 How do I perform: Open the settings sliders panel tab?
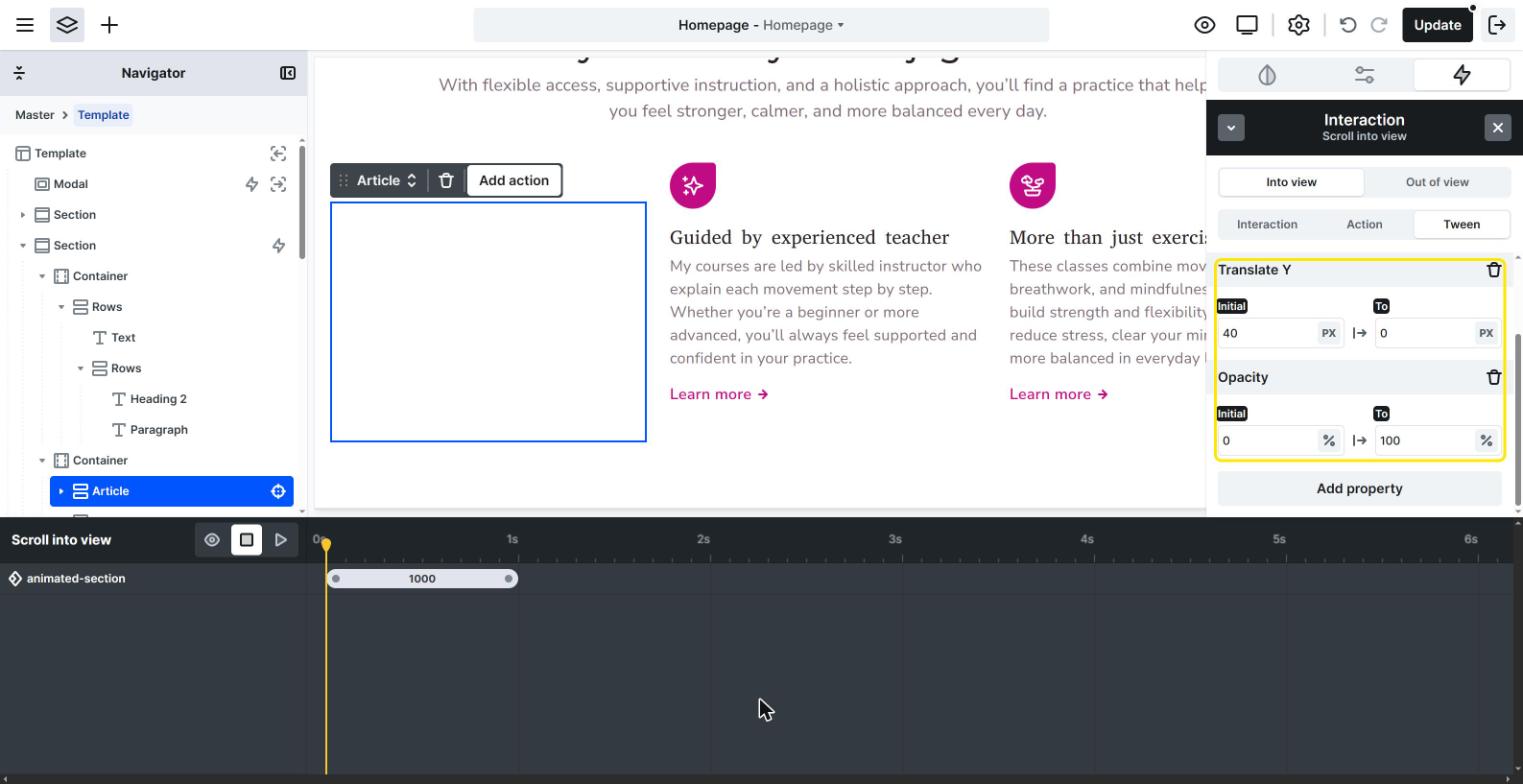[x=1365, y=75]
